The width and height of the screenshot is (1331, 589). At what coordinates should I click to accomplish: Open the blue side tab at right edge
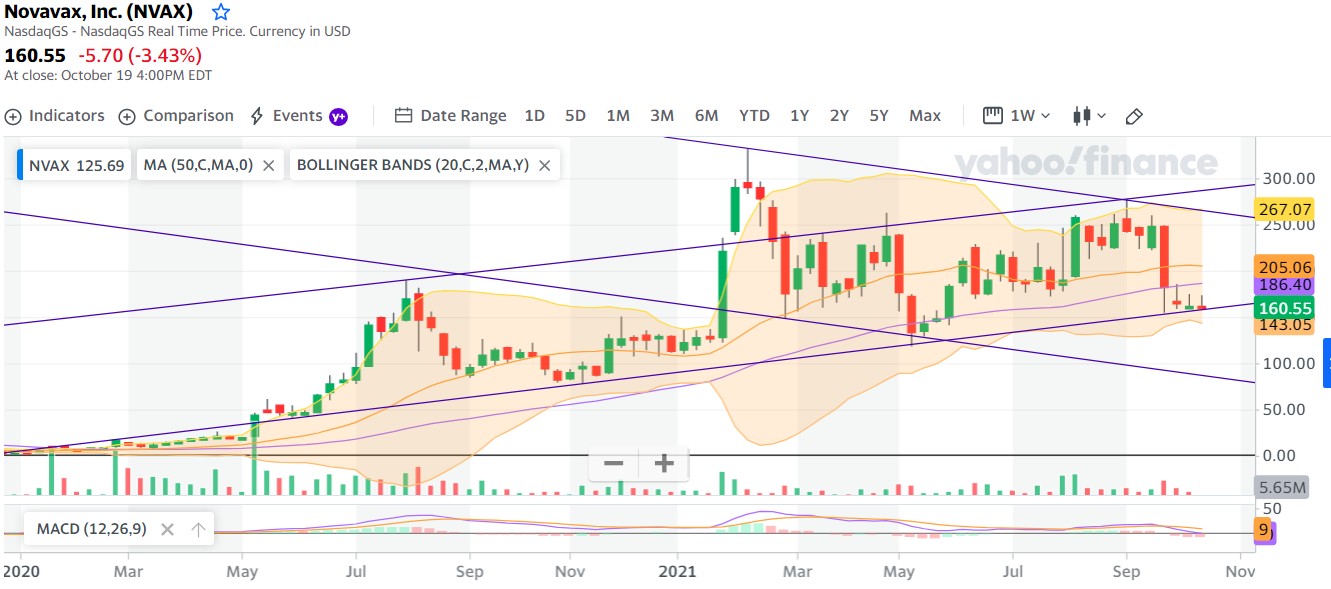pyautogui.click(x=1327, y=363)
